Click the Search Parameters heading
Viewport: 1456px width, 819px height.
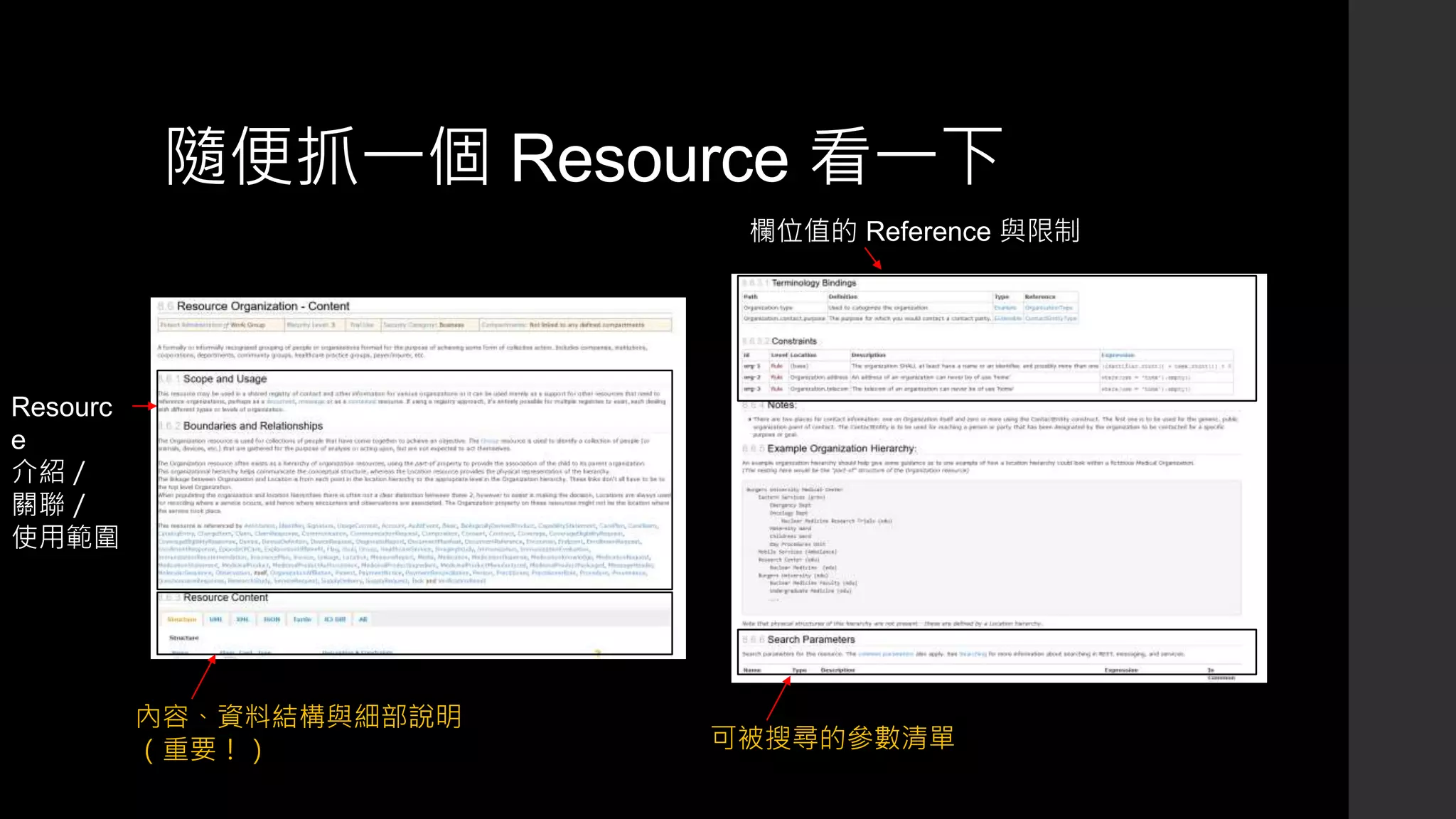point(811,640)
